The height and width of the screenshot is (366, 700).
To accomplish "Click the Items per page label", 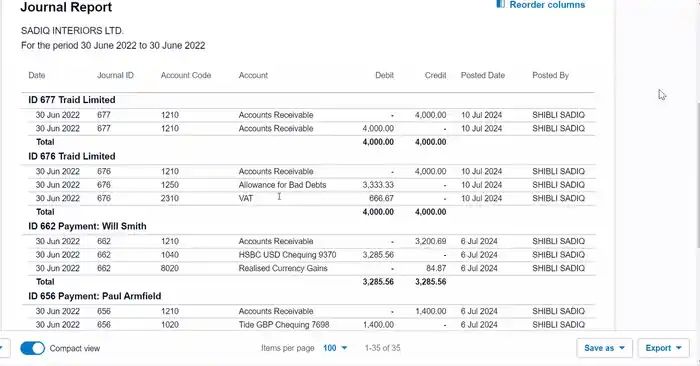I will [x=288, y=348].
